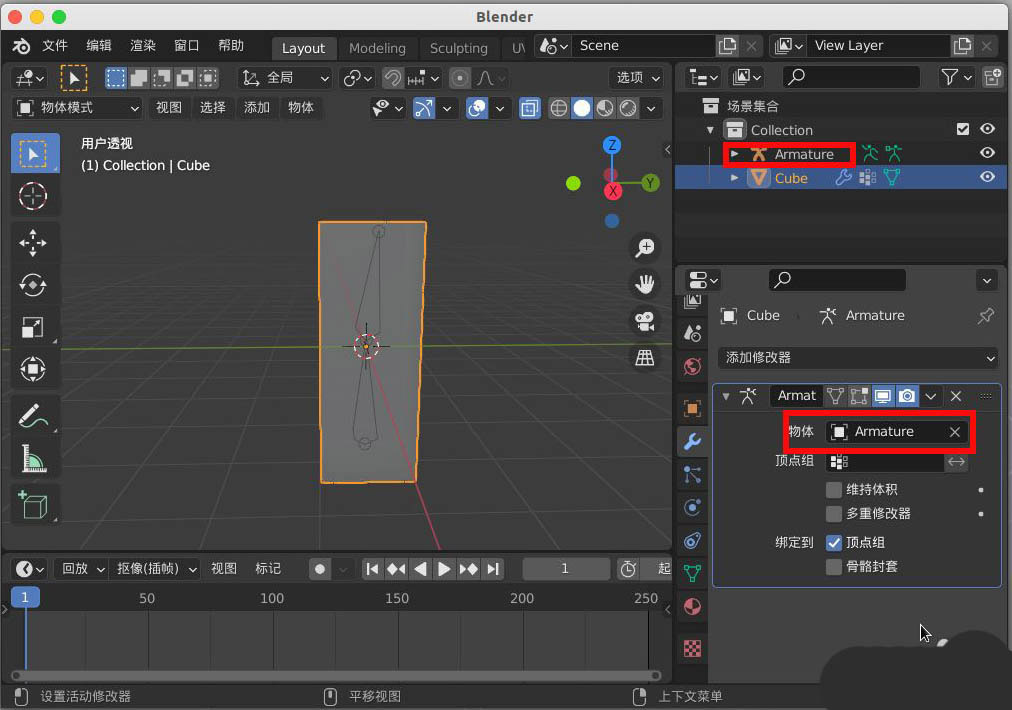This screenshot has height=710, width=1012.
Task: Play the animation forward
Action: [444, 569]
